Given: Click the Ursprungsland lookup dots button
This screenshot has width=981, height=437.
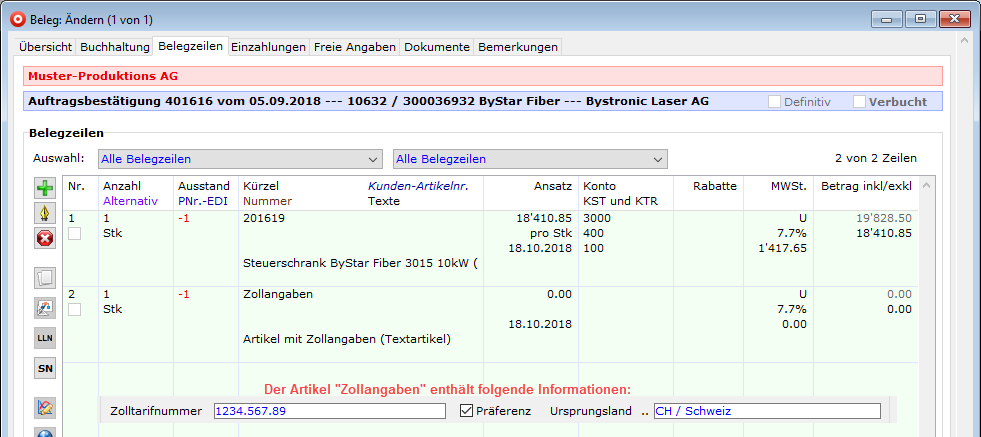Looking at the screenshot, I should tap(645, 411).
